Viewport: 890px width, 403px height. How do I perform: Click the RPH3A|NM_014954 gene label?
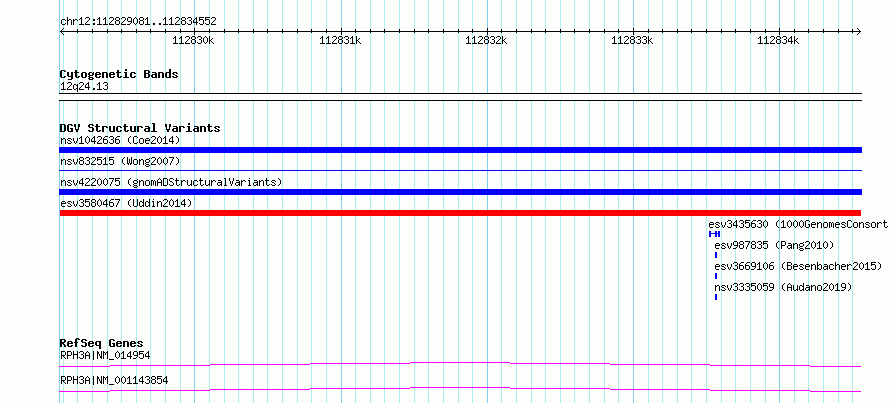[105, 355]
